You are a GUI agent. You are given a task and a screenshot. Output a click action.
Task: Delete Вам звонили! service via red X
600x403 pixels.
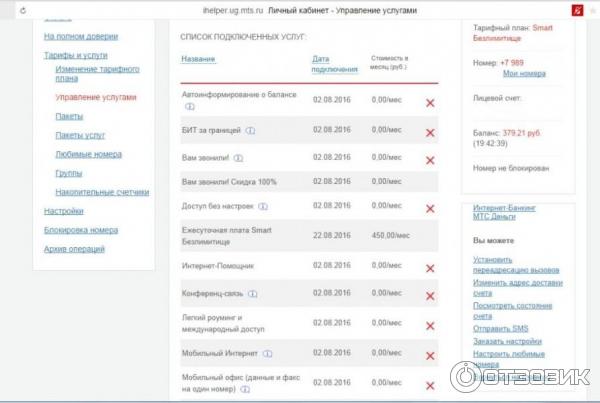coord(430,159)
